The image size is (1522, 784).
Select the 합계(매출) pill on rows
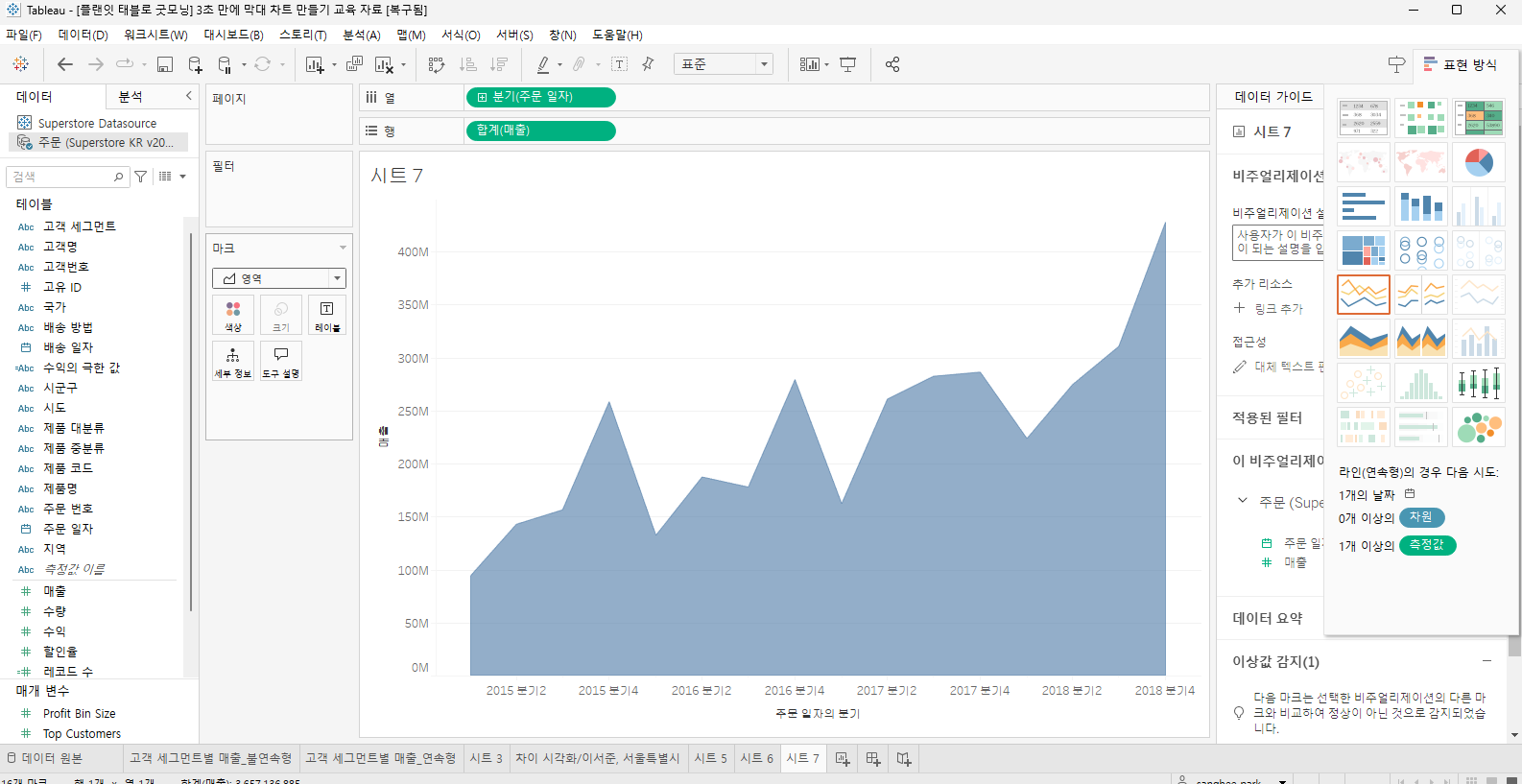click(x=540, y=131)
